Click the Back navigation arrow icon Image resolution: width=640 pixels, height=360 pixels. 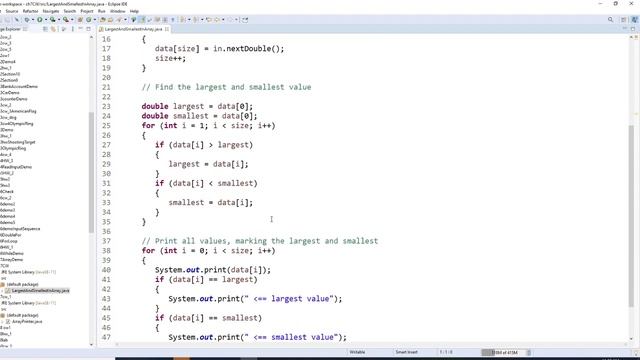click(217, 20)
